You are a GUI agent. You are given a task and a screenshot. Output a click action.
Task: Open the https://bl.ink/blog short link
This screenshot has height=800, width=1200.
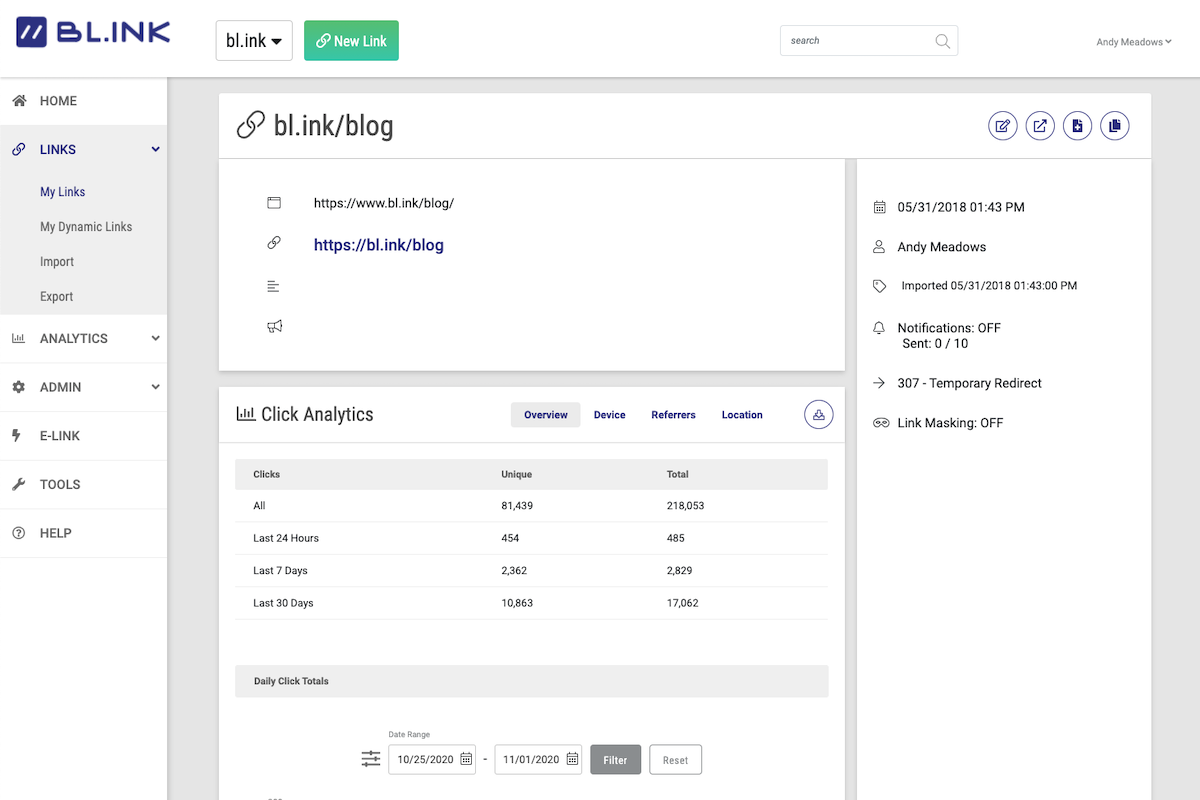(378, 245)
